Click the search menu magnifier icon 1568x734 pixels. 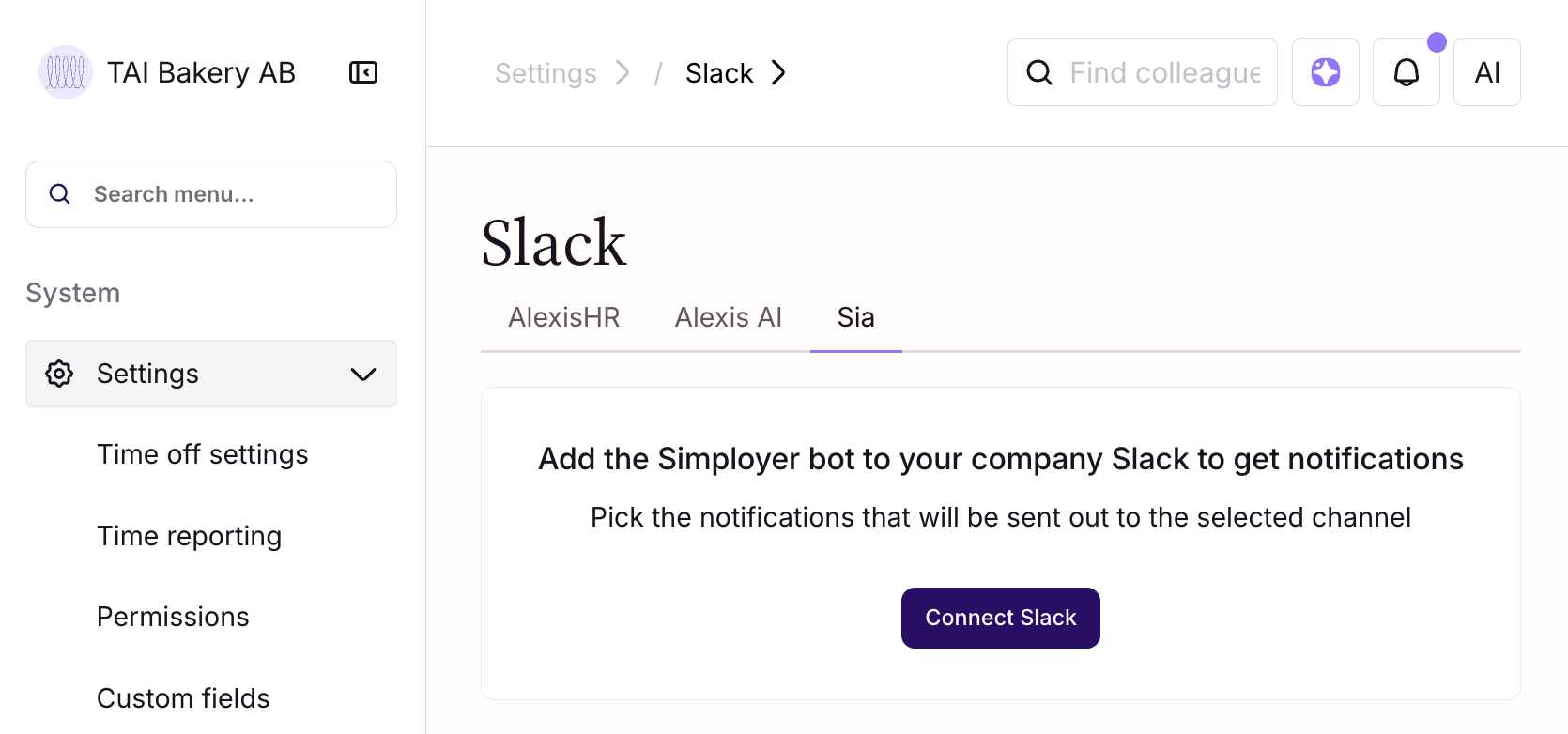60,194
